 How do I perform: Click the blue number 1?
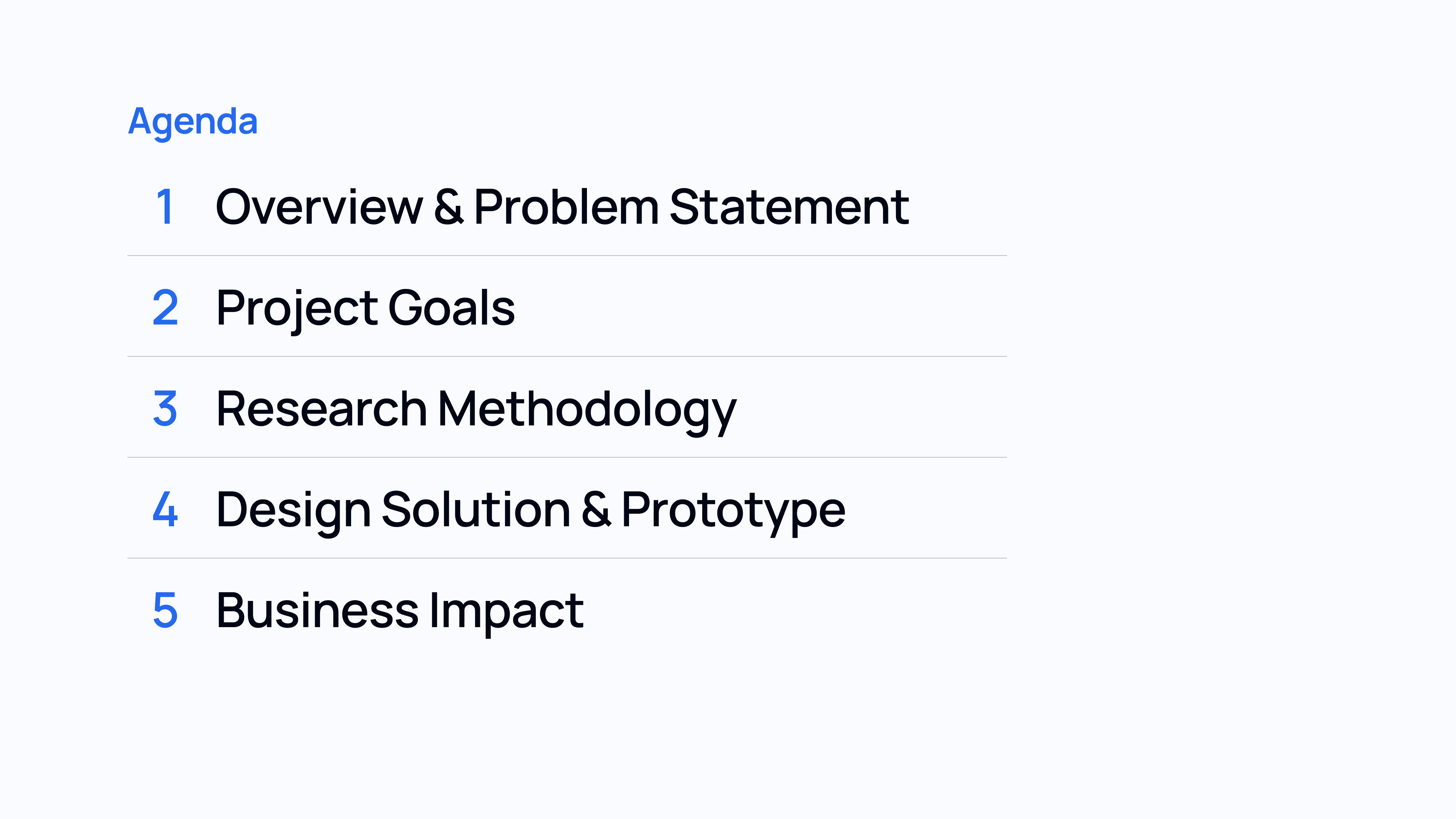165,207
